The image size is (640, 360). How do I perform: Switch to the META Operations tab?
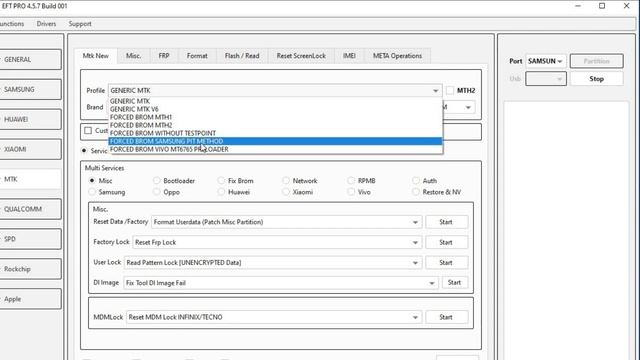(x=397, y=56)
